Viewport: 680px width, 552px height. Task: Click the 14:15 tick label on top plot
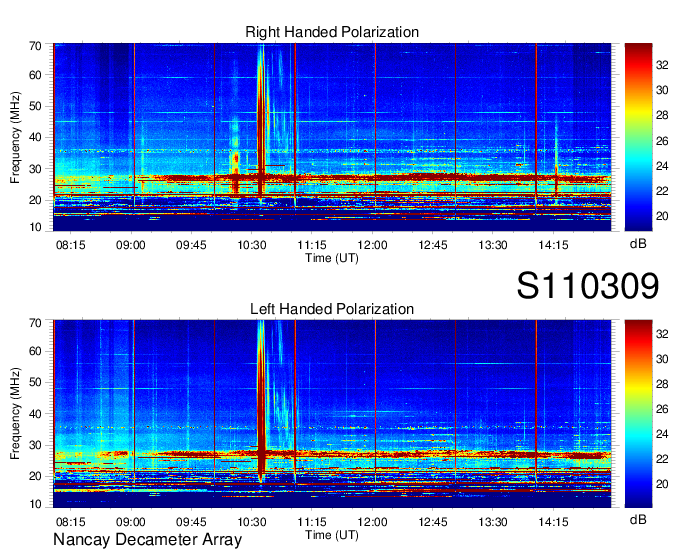click(x=553, y=245)
